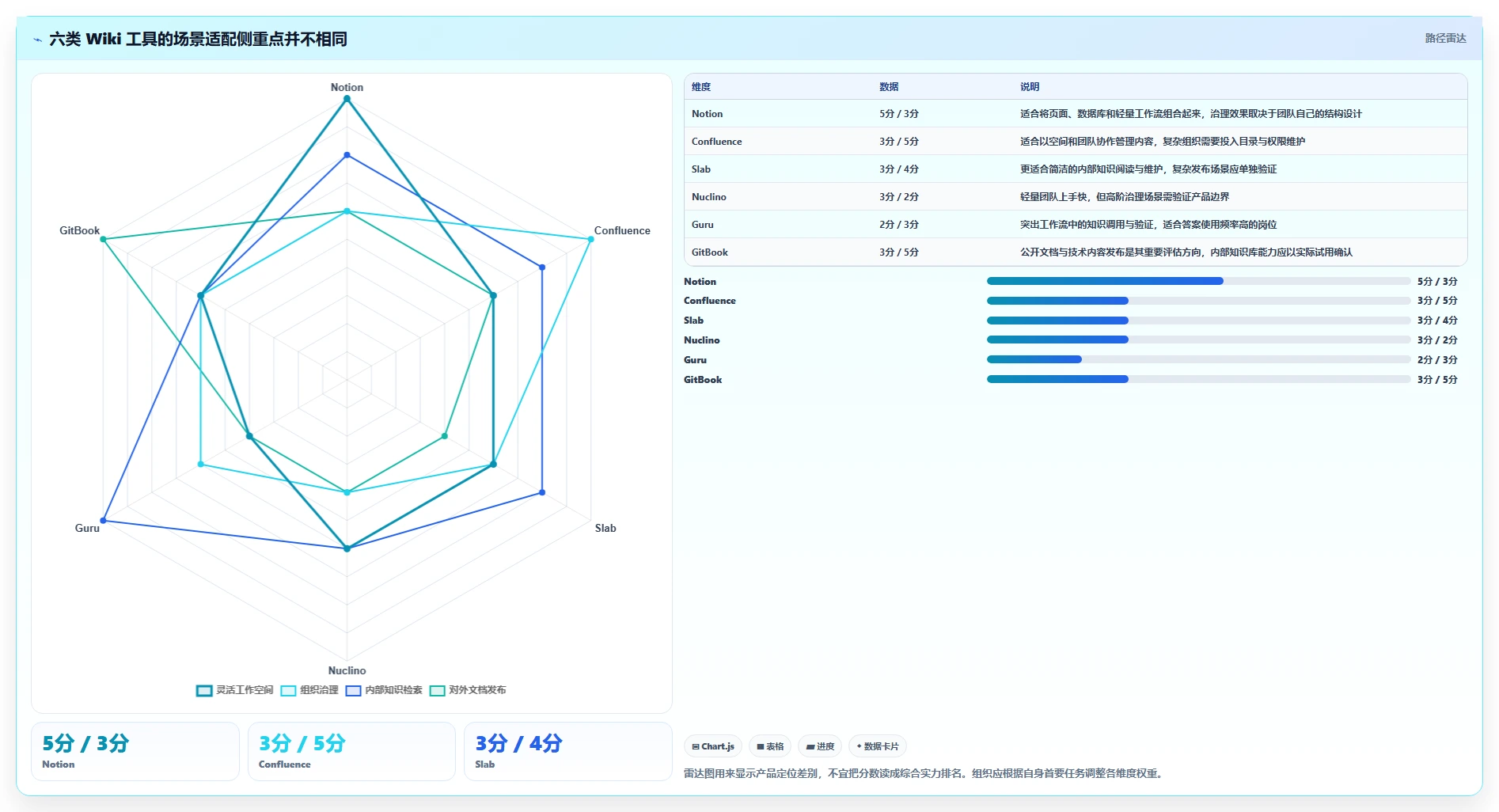Click the Nuclino axis label on radar
Image resolution: width=1499 pixels, height=812 pixels.
[x=347, y=670]
